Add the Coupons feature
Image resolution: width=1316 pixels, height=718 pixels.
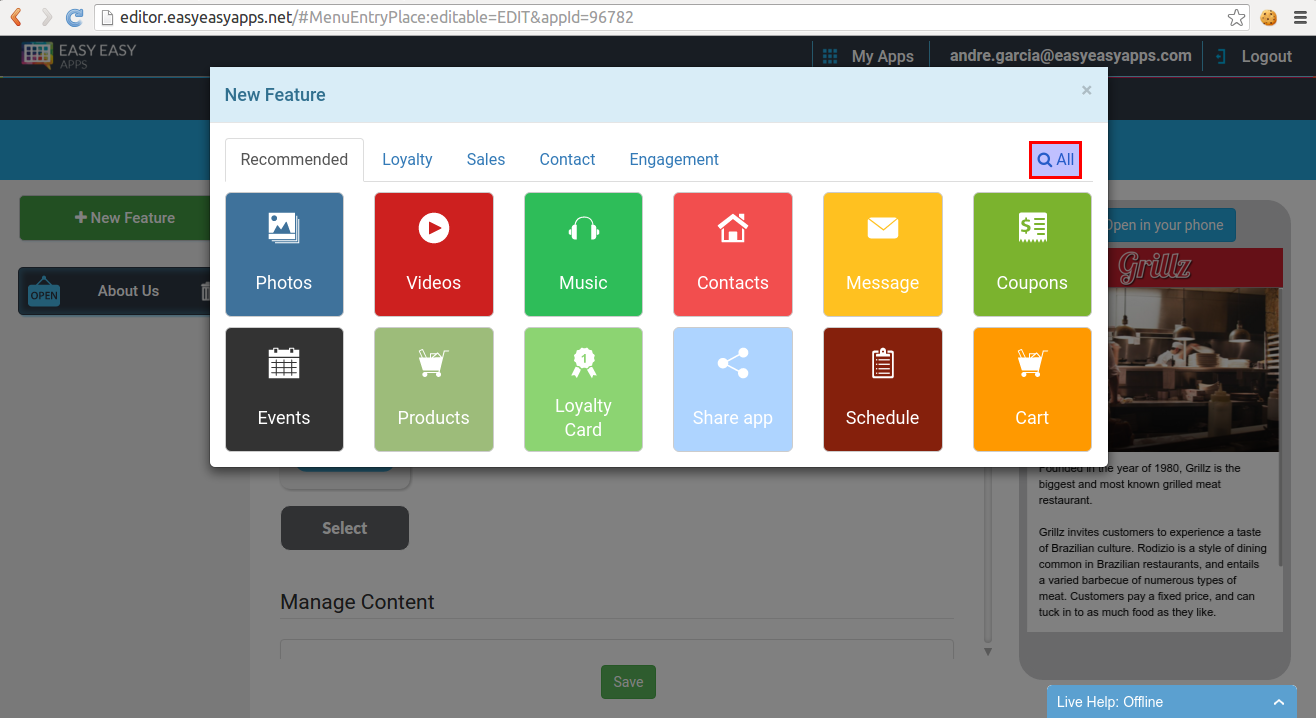pyautogui.click(x=1032, y=254)
